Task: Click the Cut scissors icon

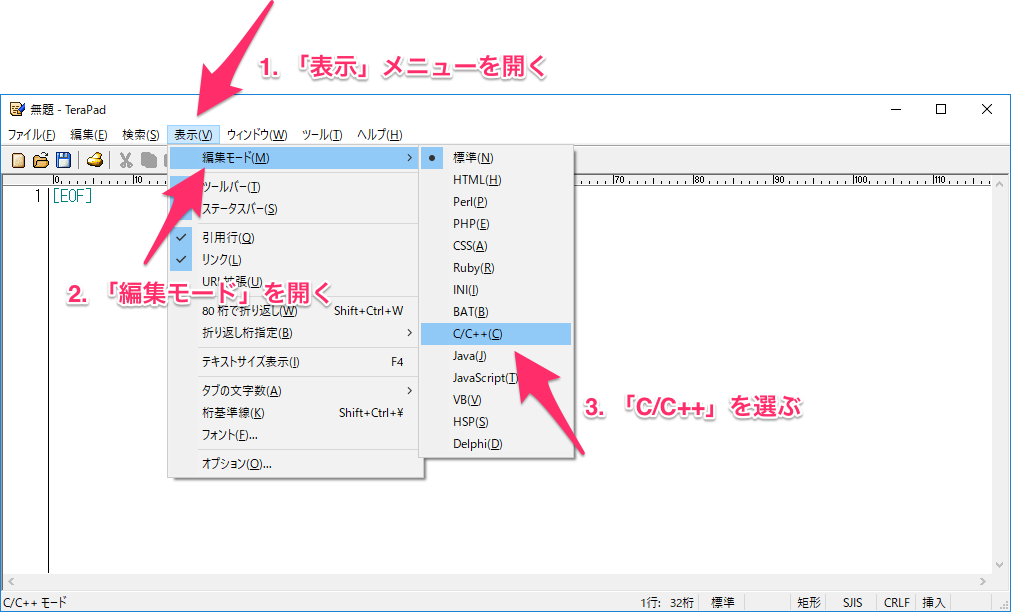Action: (126, 159)
